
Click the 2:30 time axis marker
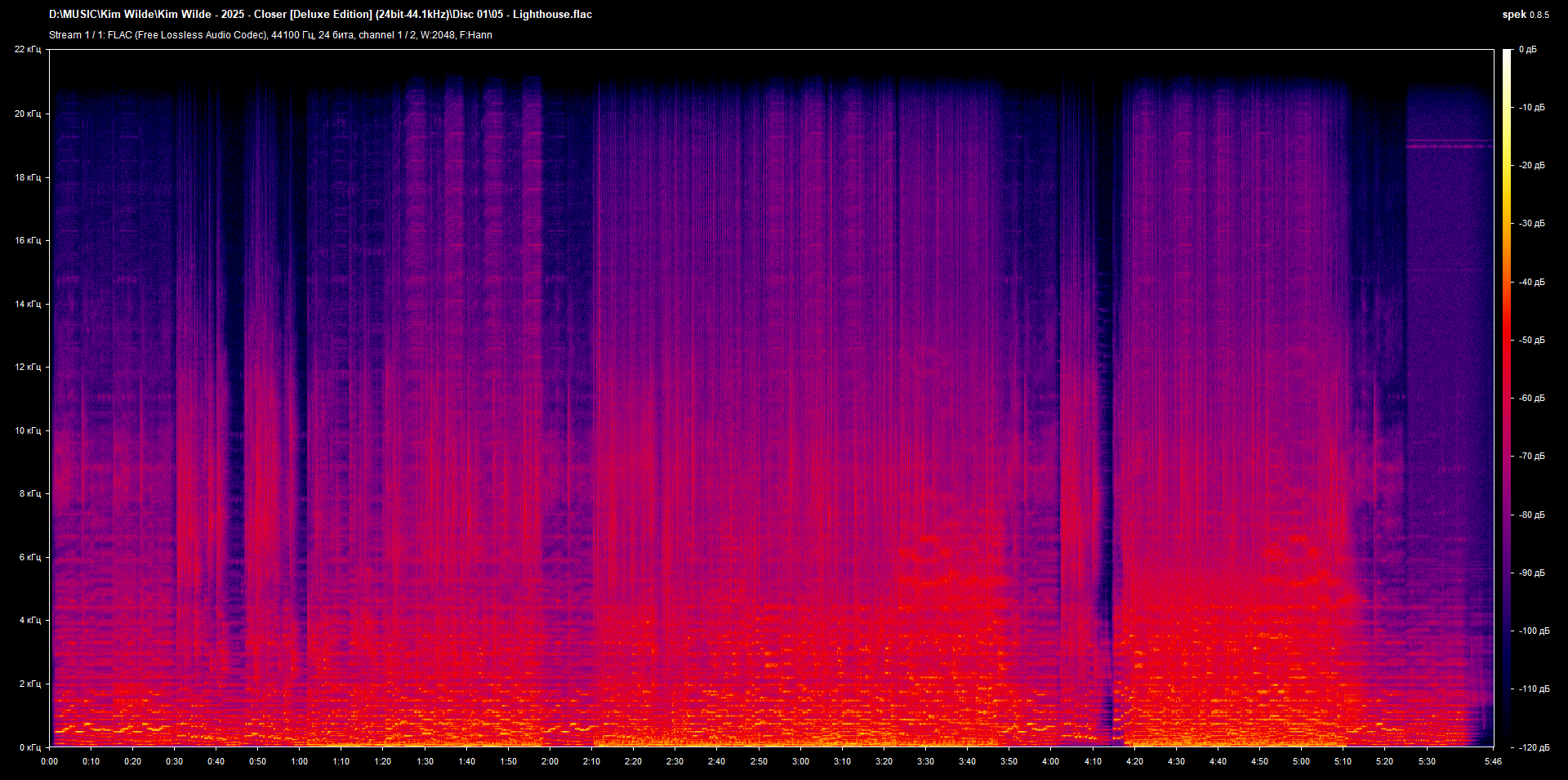(x=675, y=761)
